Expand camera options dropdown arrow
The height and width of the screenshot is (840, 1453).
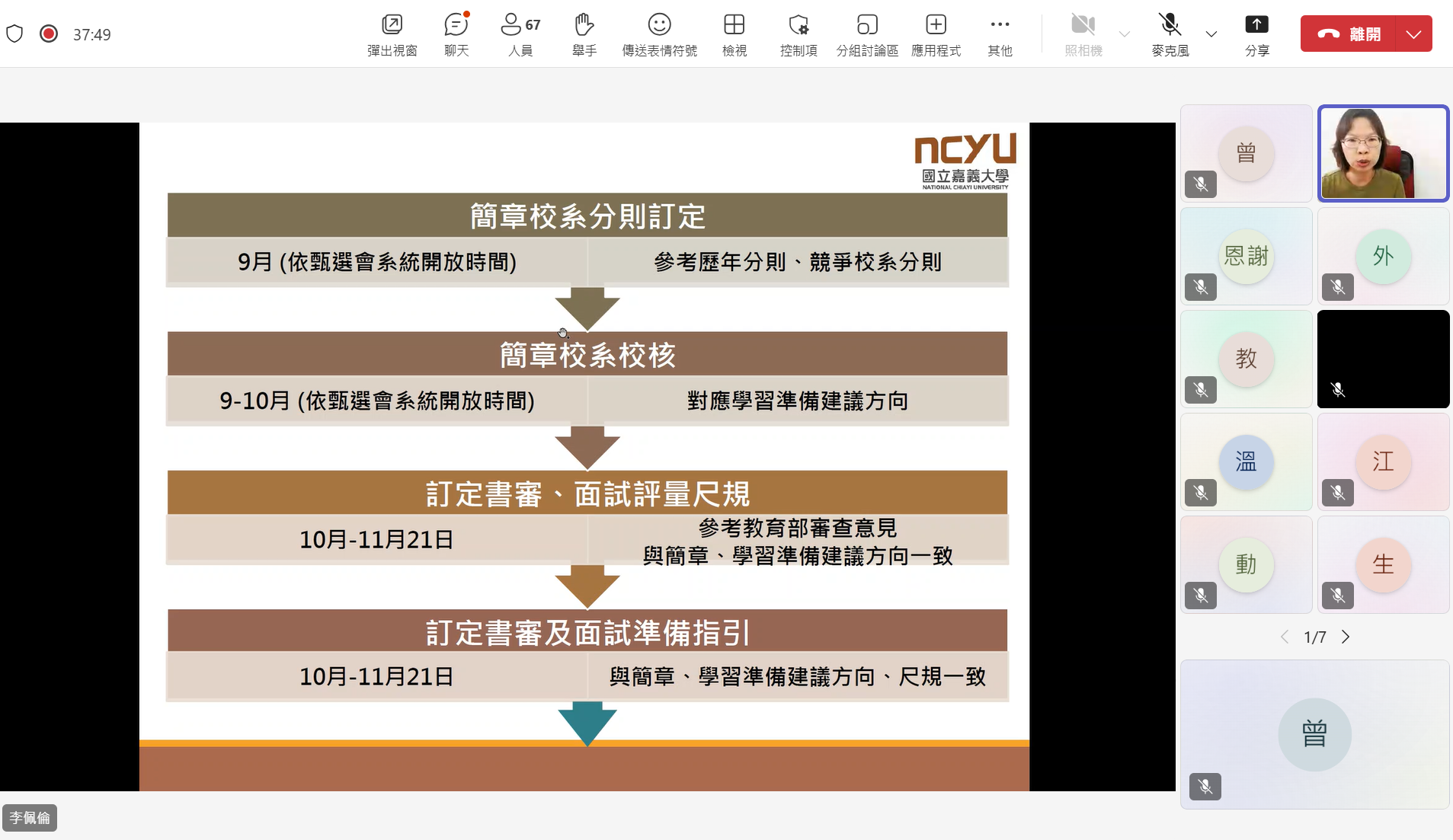click(x=1124, y=34)
